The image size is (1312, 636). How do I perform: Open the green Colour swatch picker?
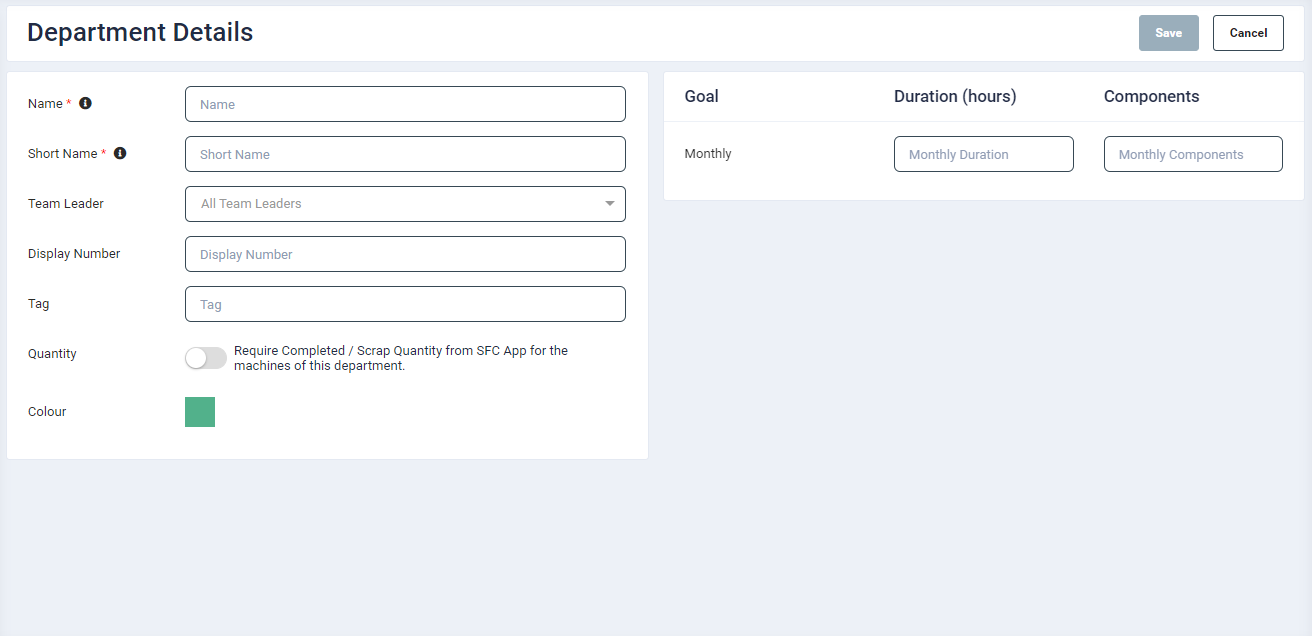tap(200, 412)
